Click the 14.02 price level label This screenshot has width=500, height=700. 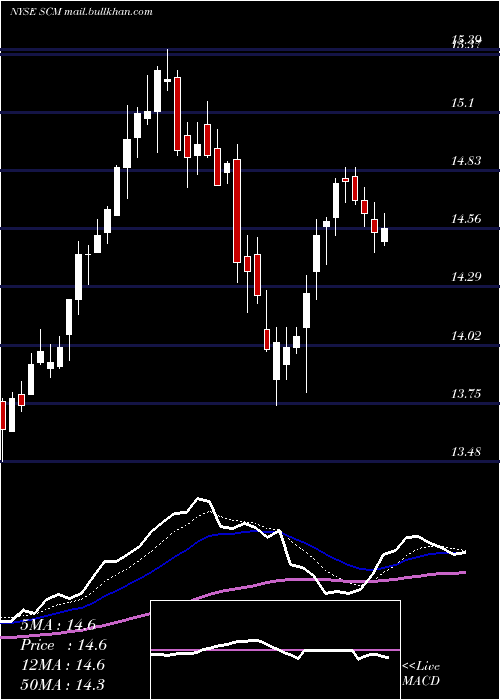(466, 336)
